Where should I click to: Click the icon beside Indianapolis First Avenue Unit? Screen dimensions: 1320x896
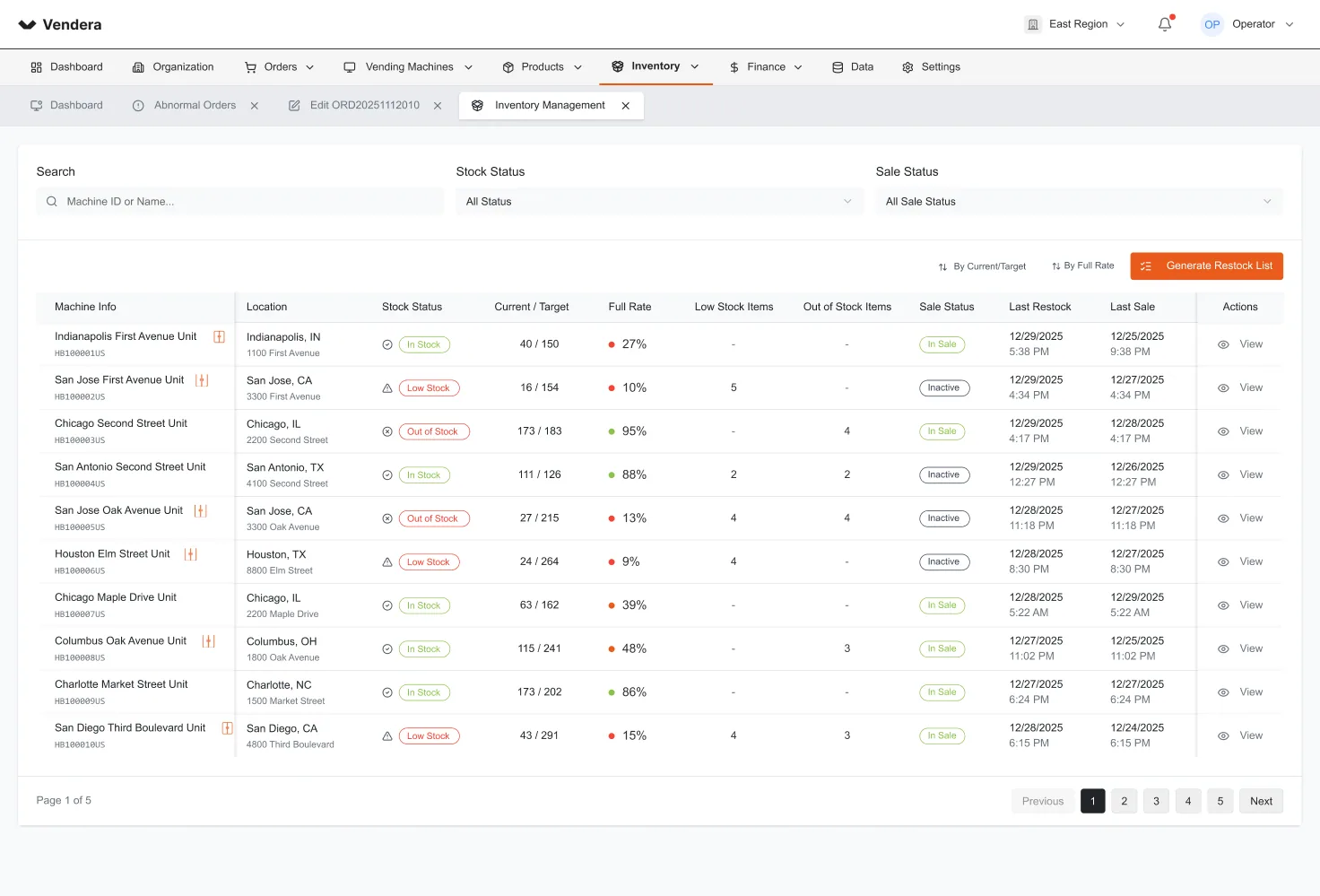[219, 336]
